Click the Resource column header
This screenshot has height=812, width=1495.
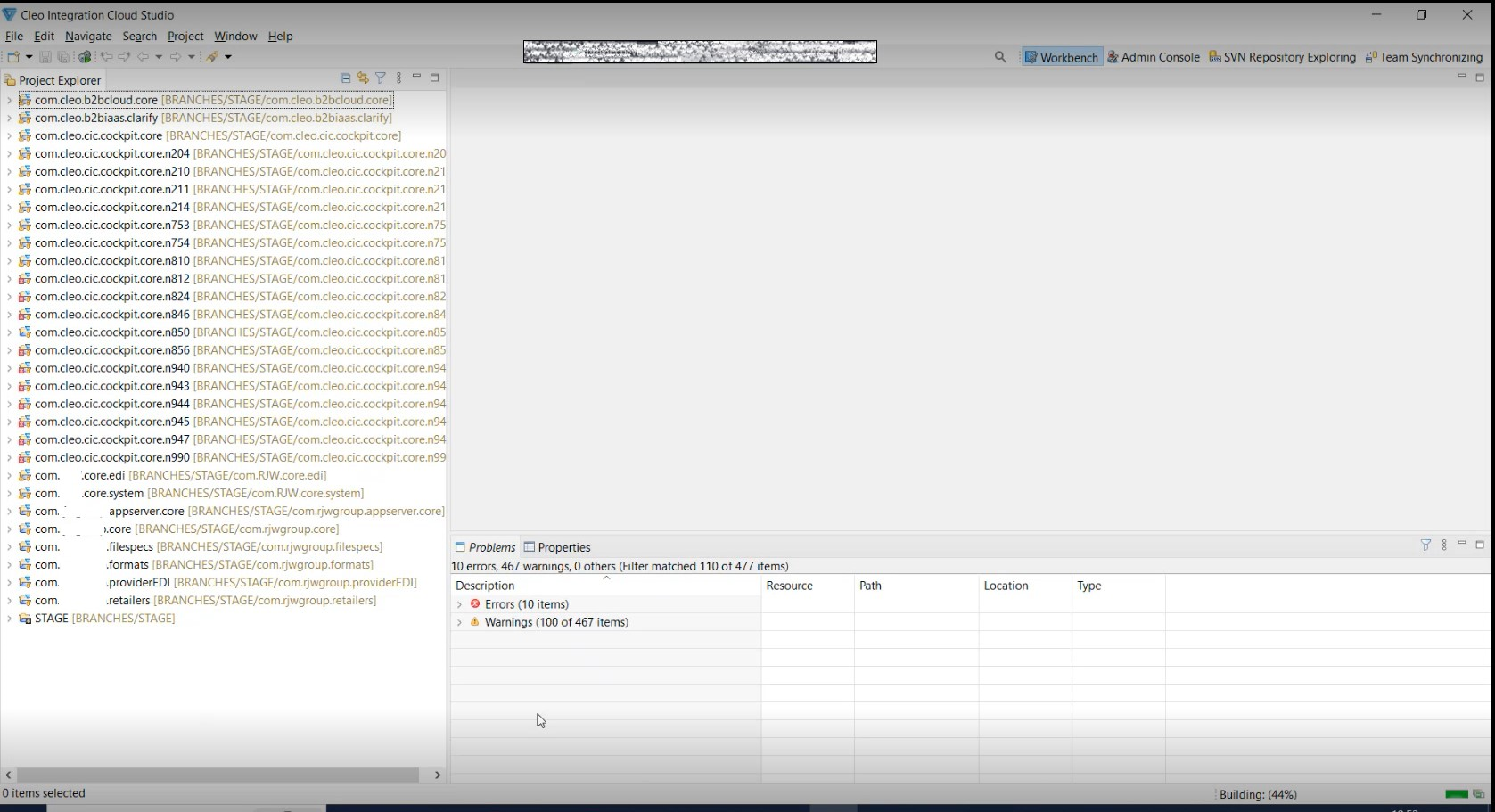[808, 586]
